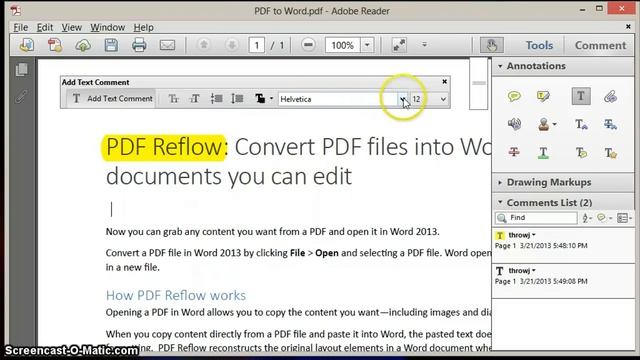Click the toolbar customize drop arrow
640x360 pixels.
click(424, 44)
